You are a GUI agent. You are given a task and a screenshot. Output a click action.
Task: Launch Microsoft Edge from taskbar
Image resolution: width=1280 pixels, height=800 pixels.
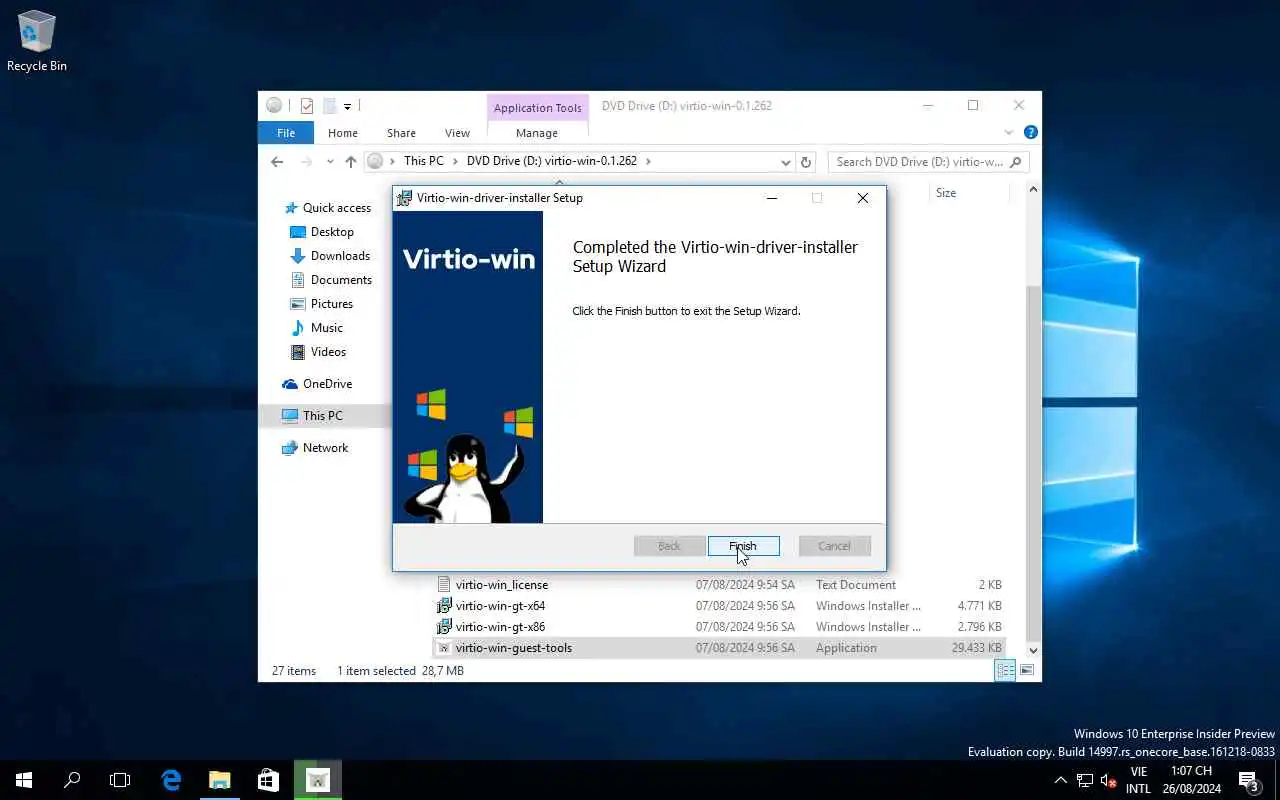pos(171,780)
